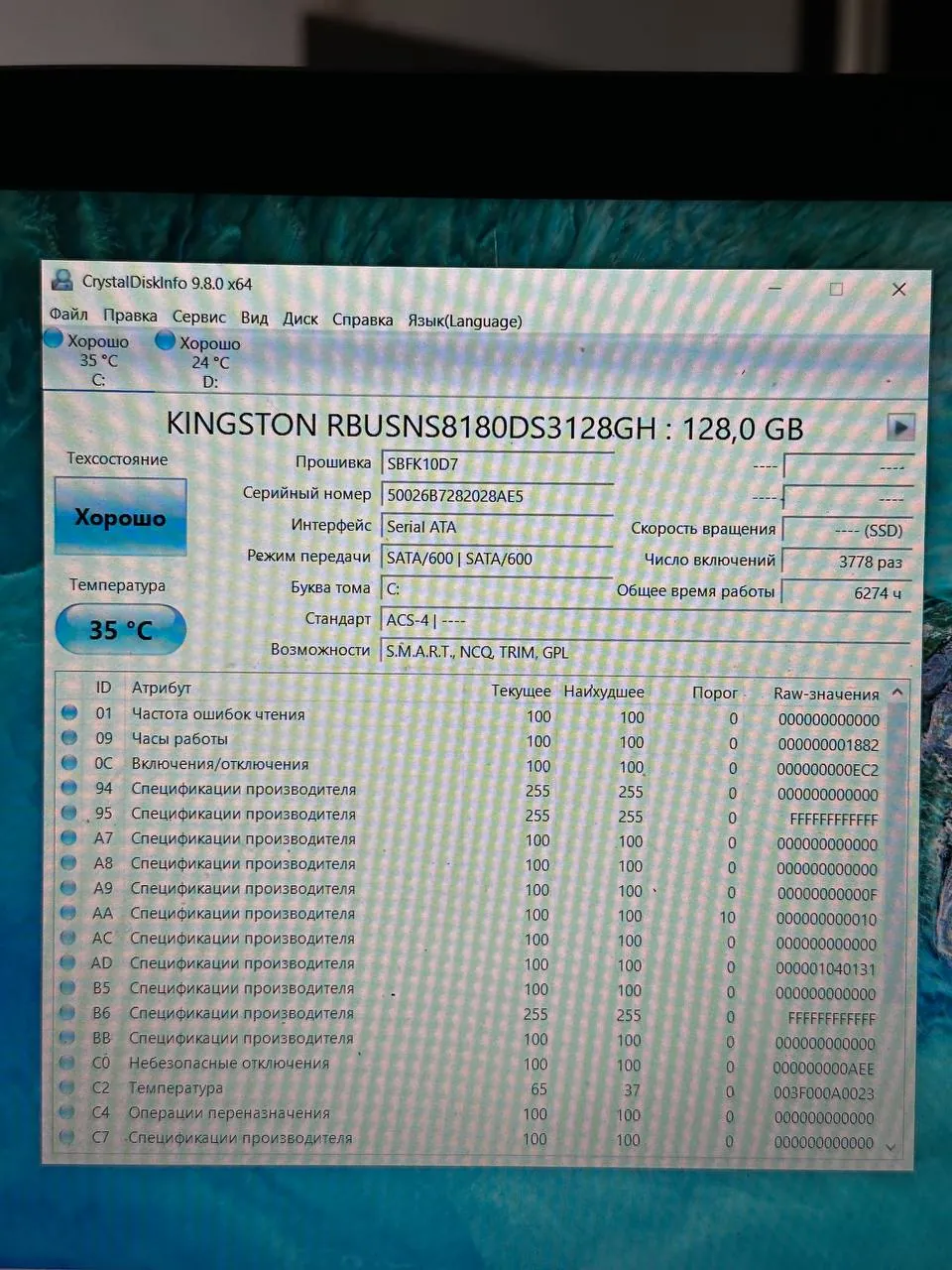The image size is (952, 1270).
Task: Click the Хорошо health status button
Action: pos(120,517)
